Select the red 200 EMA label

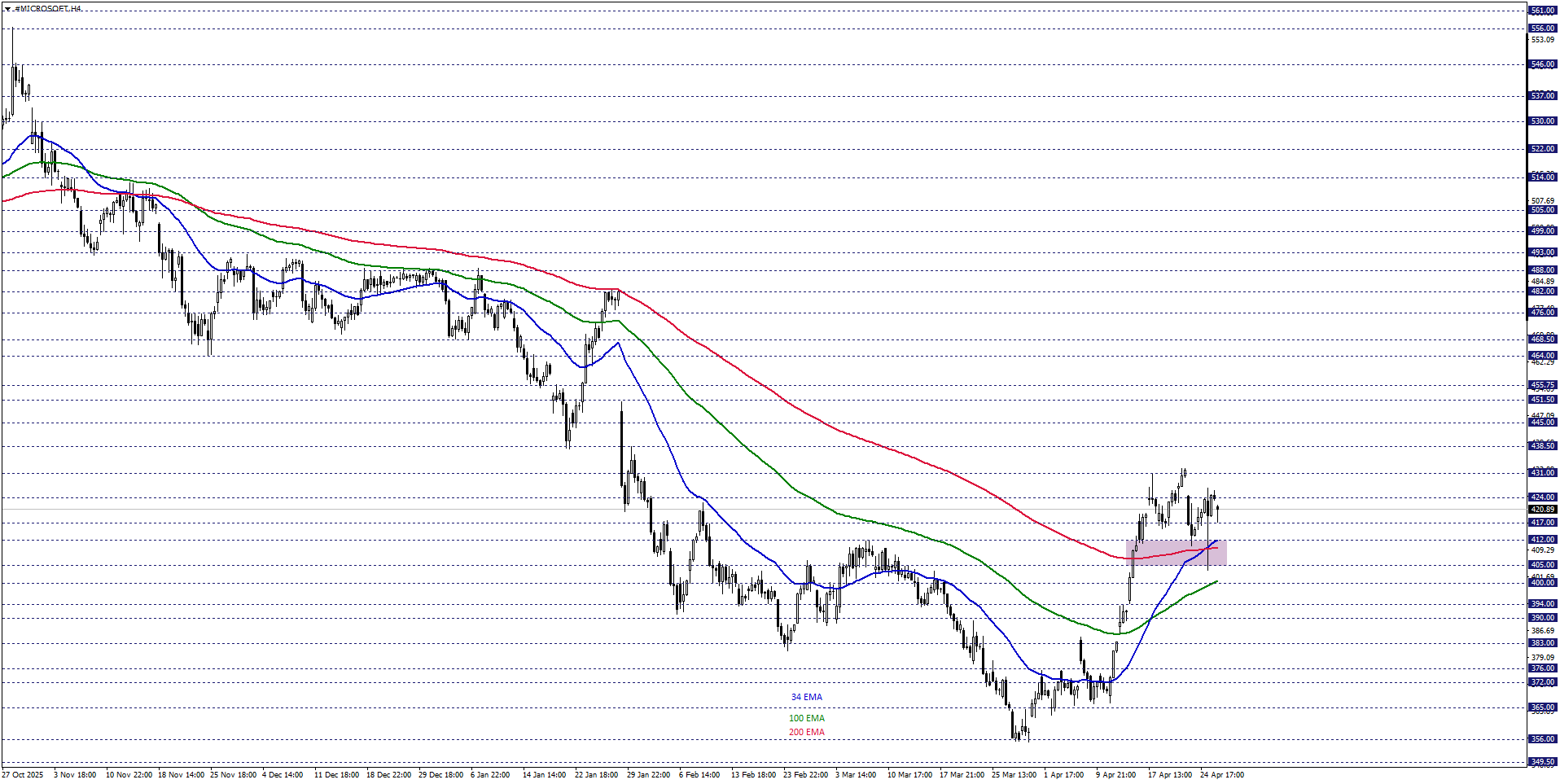[806, 733]
